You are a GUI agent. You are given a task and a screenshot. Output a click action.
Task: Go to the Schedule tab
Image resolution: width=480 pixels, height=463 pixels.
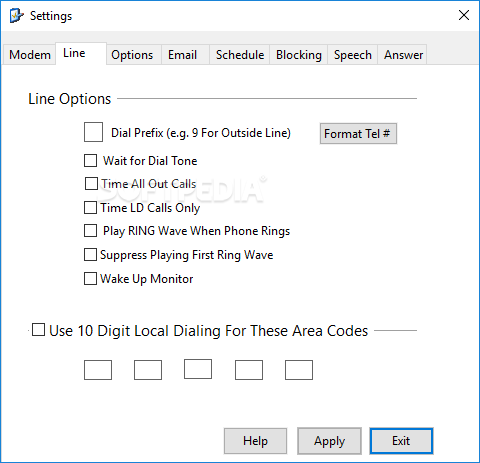coord(240,55)
